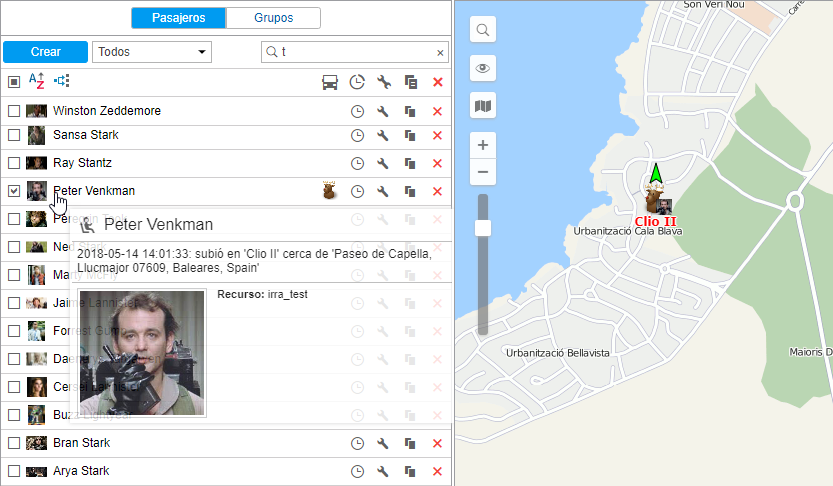This screenshot has width=833, height=486.
Task: Click the Bran Stark name
Action: click(81, 443)
